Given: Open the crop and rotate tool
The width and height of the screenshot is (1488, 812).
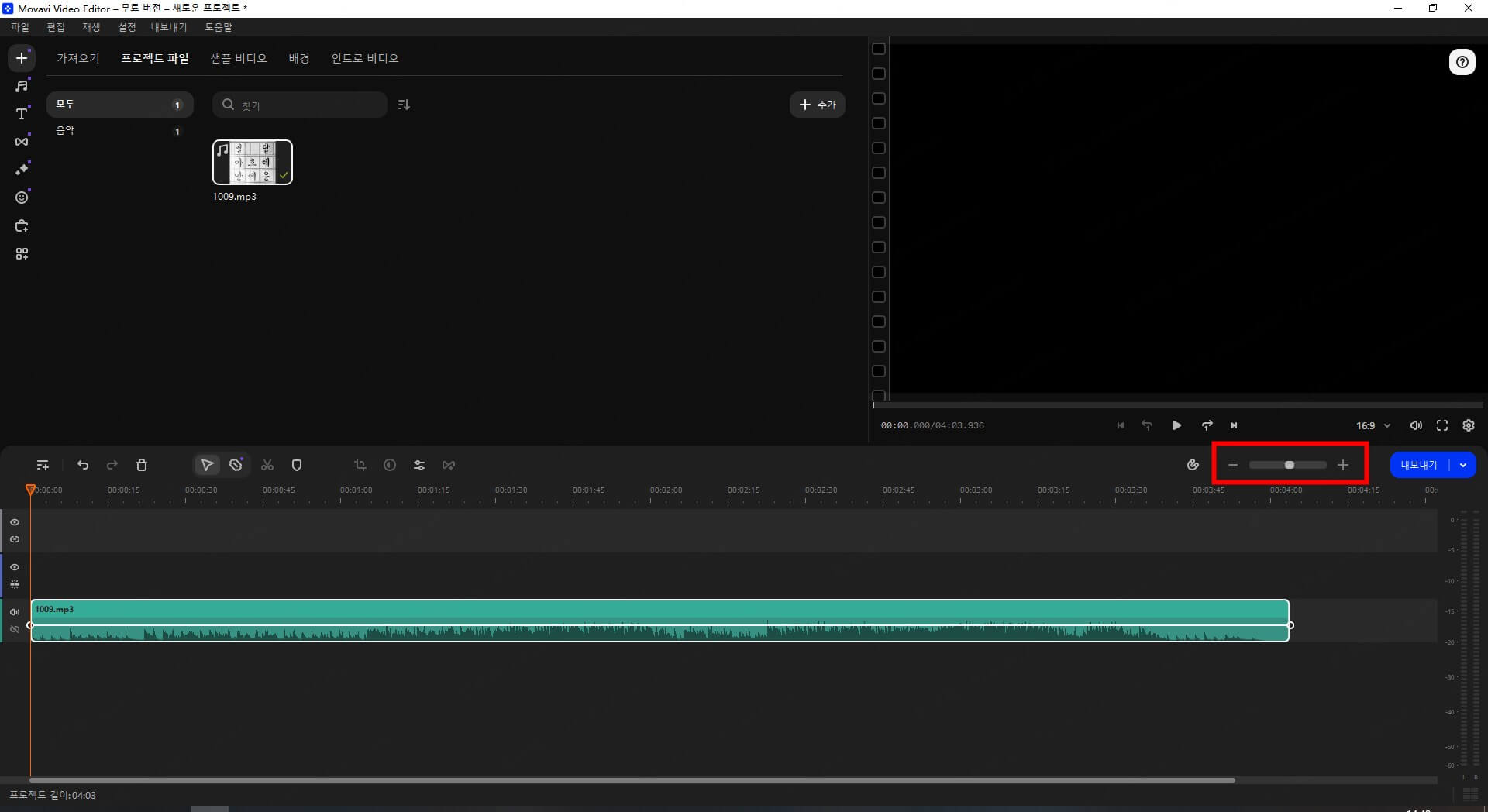Looking at the screenshot, I should (360, 465).
